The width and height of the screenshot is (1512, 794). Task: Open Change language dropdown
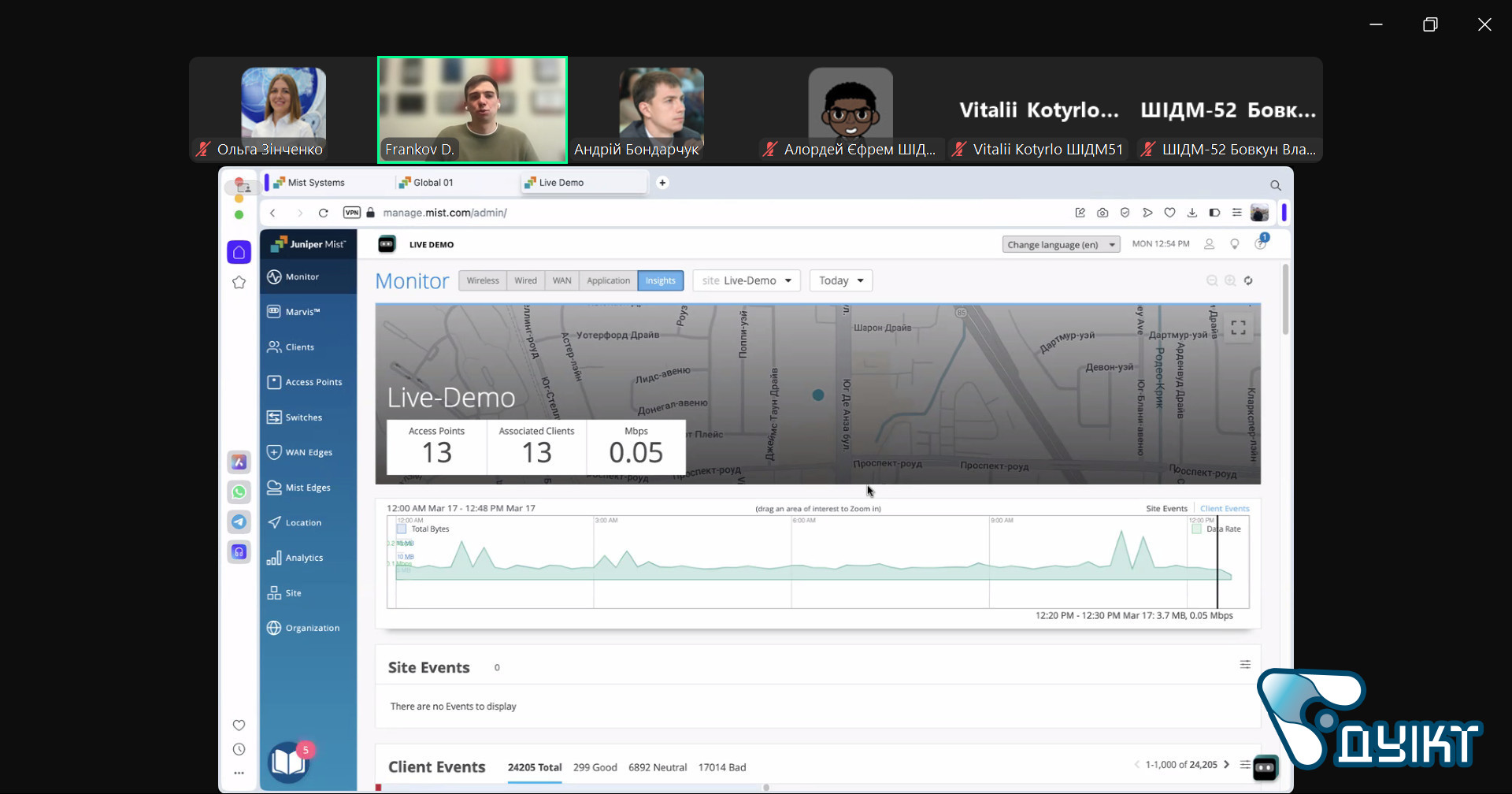pyautogui.click(x=1061, y=245)
